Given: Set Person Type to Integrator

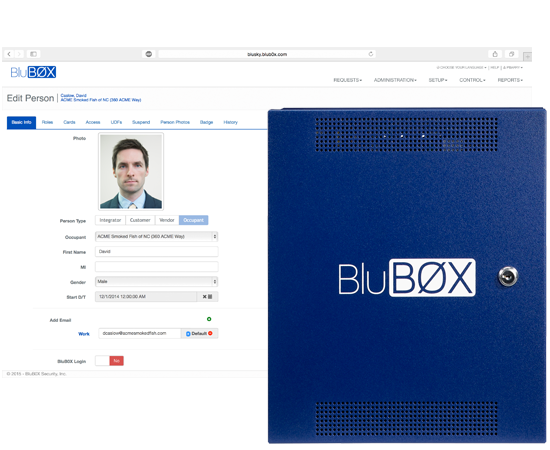Looking at the screenshot, I should (110, 220).
